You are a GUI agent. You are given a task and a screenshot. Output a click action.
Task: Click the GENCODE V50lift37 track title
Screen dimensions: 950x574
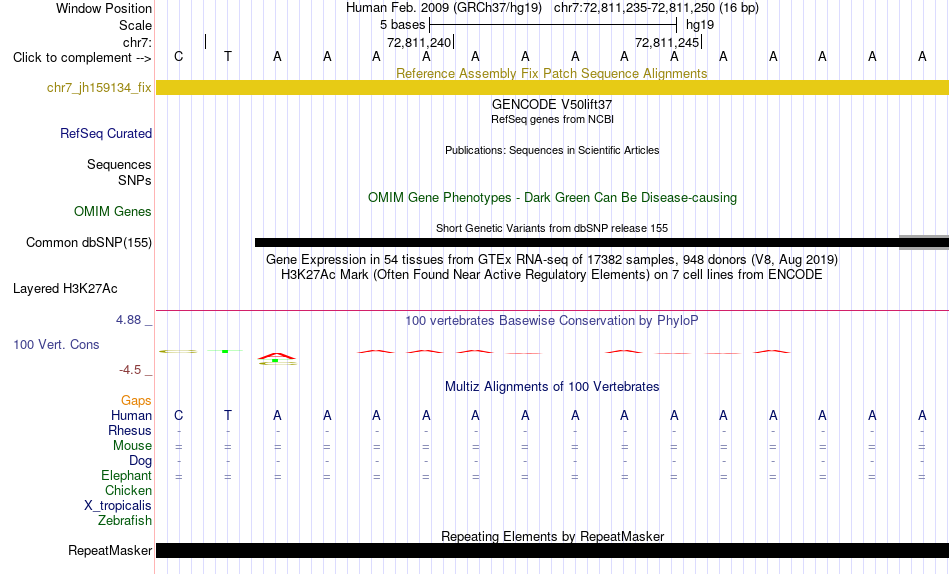tap(552, 105)
